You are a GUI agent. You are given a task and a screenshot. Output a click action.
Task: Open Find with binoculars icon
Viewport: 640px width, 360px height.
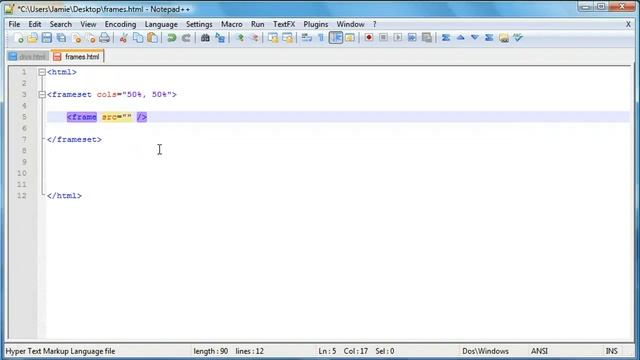pyautogui.click(x=205, y=38)
